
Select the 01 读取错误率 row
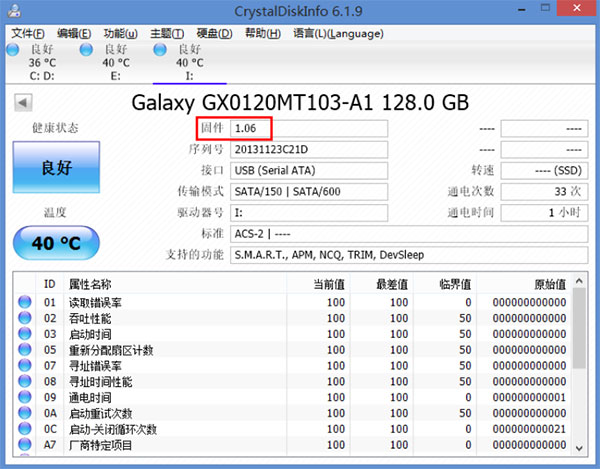tap(292, 303)
